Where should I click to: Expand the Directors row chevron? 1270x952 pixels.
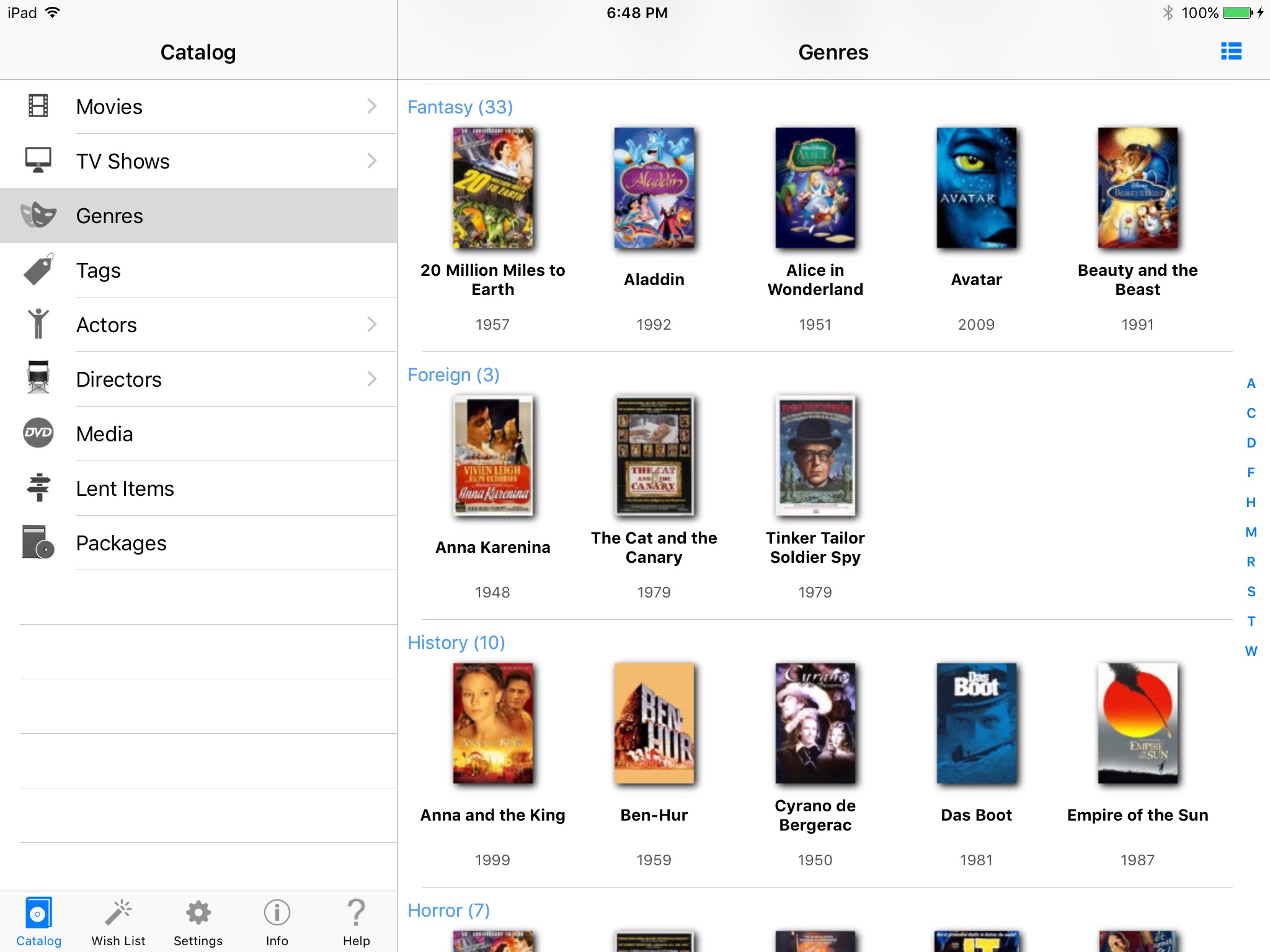pyautogui.click(x=371, y=379)
